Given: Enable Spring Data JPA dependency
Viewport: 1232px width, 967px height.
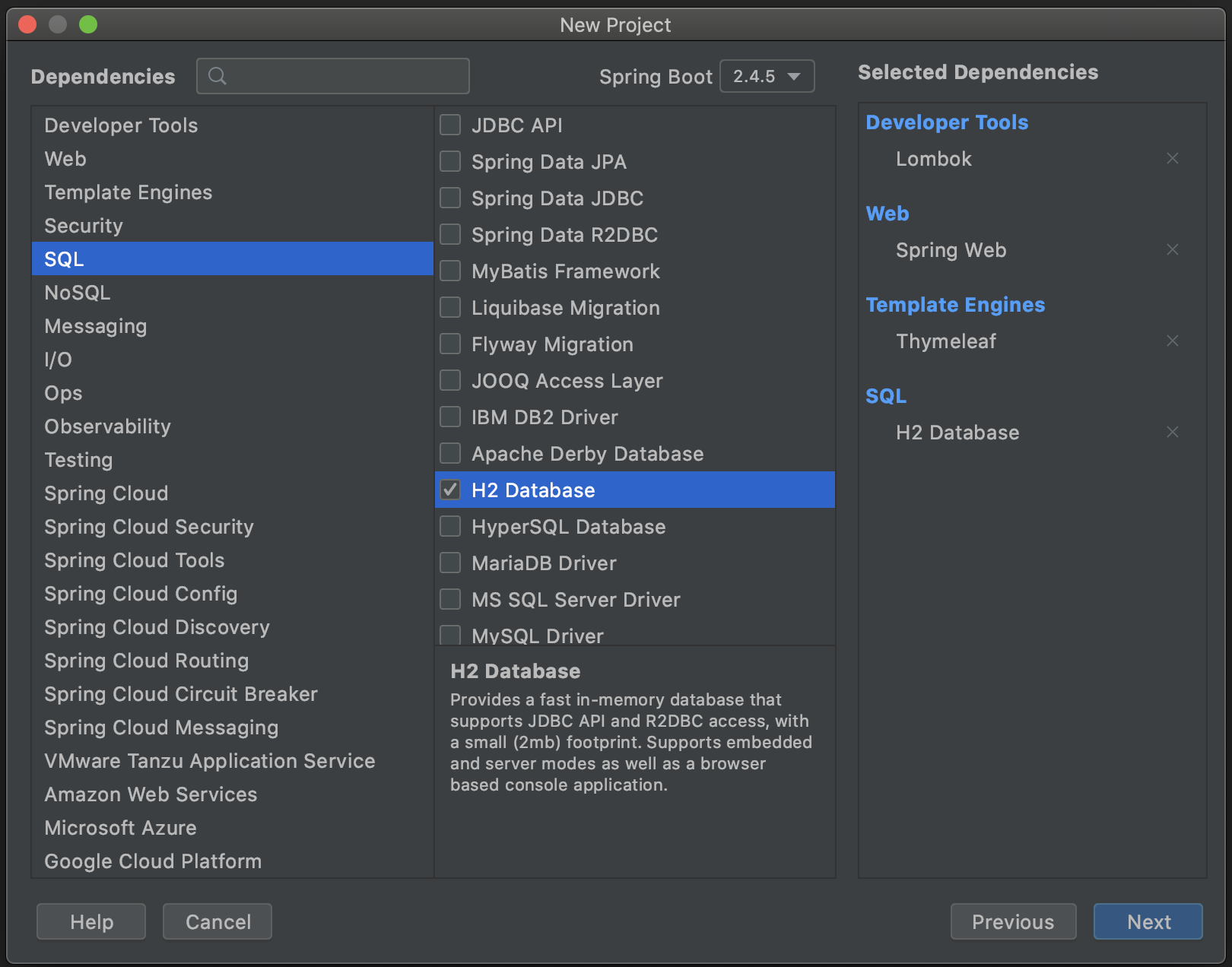Looking at the screenshot, I should click(x=450, y=161).
